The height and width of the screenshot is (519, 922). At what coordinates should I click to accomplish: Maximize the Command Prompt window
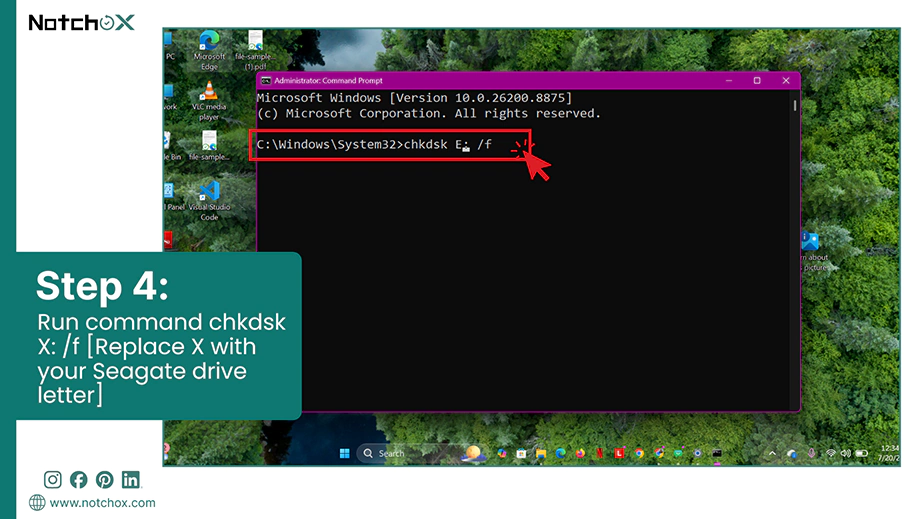[757, 81]
